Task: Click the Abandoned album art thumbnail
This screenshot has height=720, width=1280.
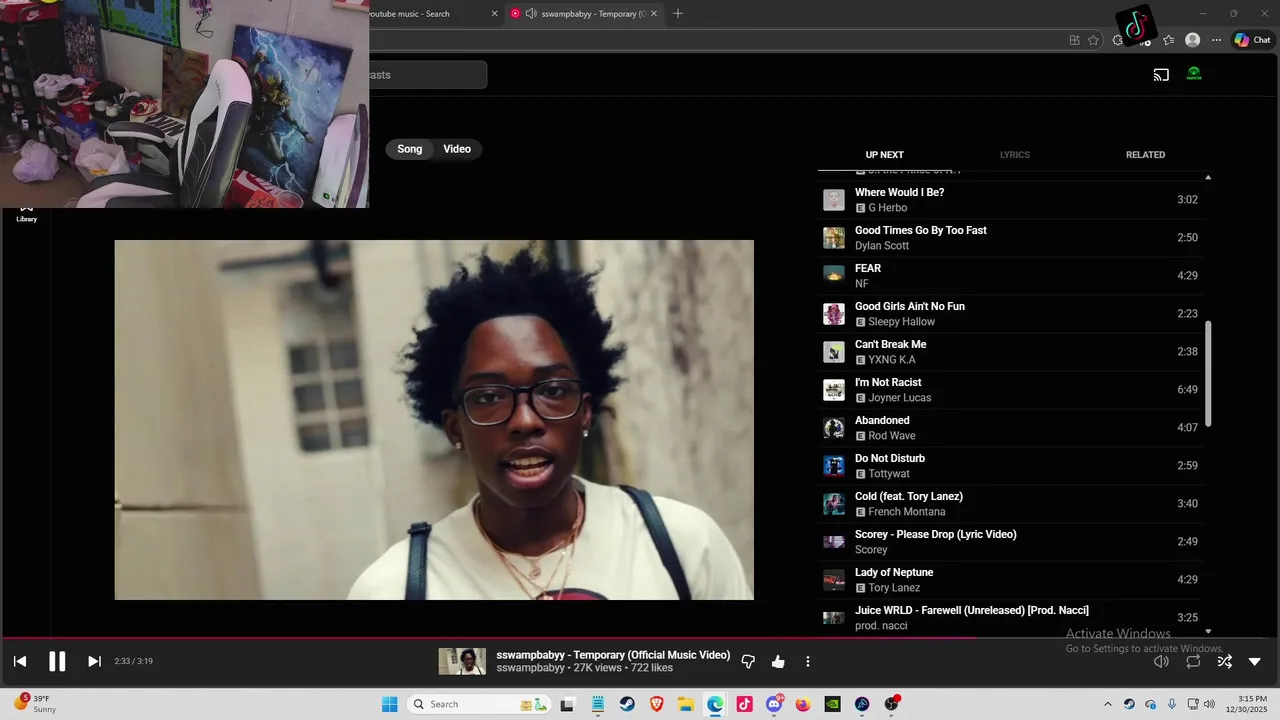Action: point(834,428)
